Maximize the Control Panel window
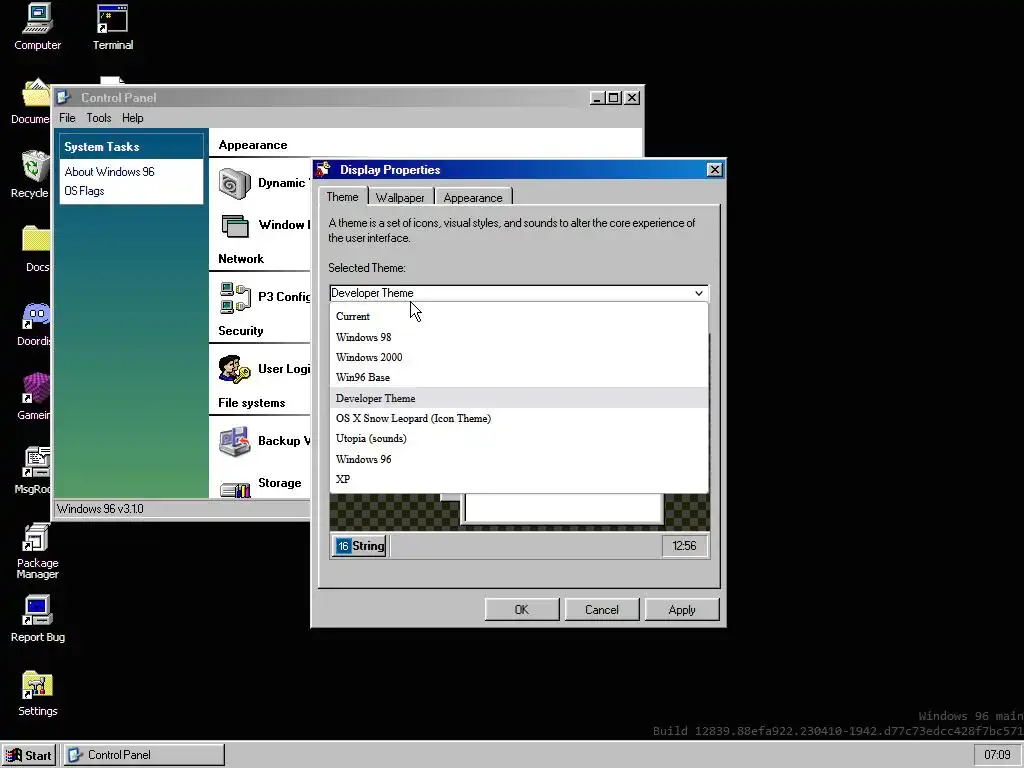 pos(614,97)
